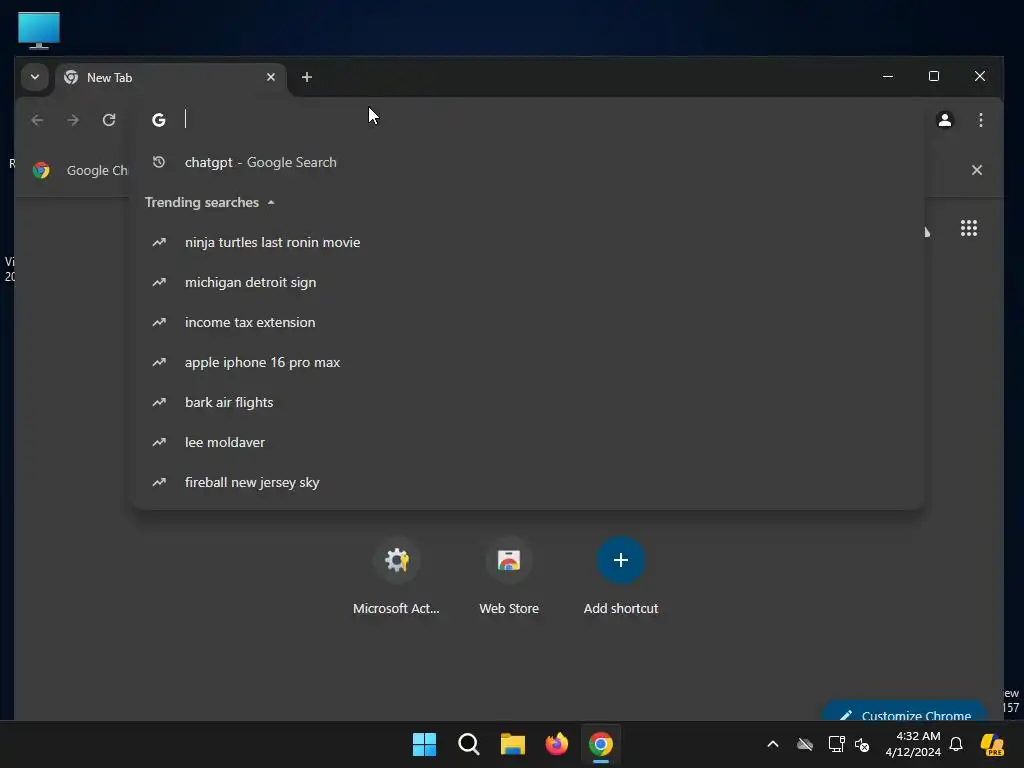
Task: Select income tax extension suggestion
Action: (528, 323)
